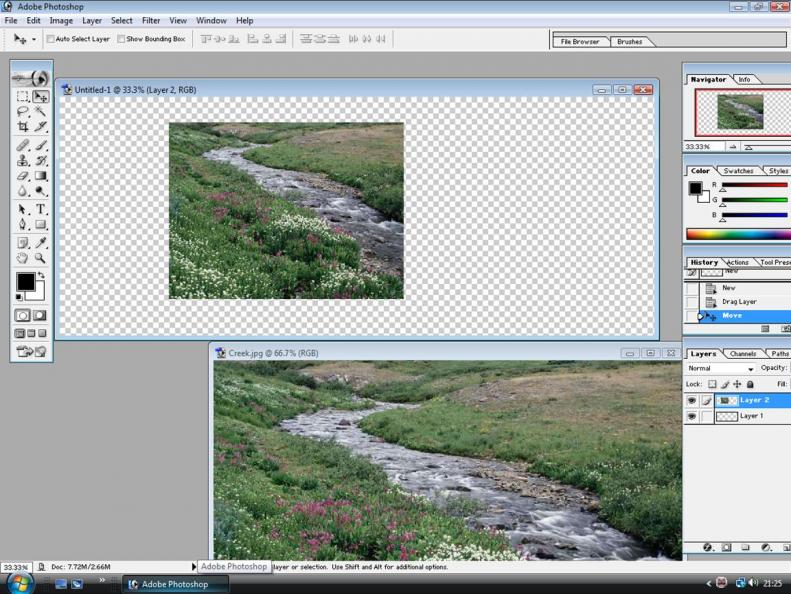791x594 pixels.
Task: Select the Crop tool
Action: (23, 126)
